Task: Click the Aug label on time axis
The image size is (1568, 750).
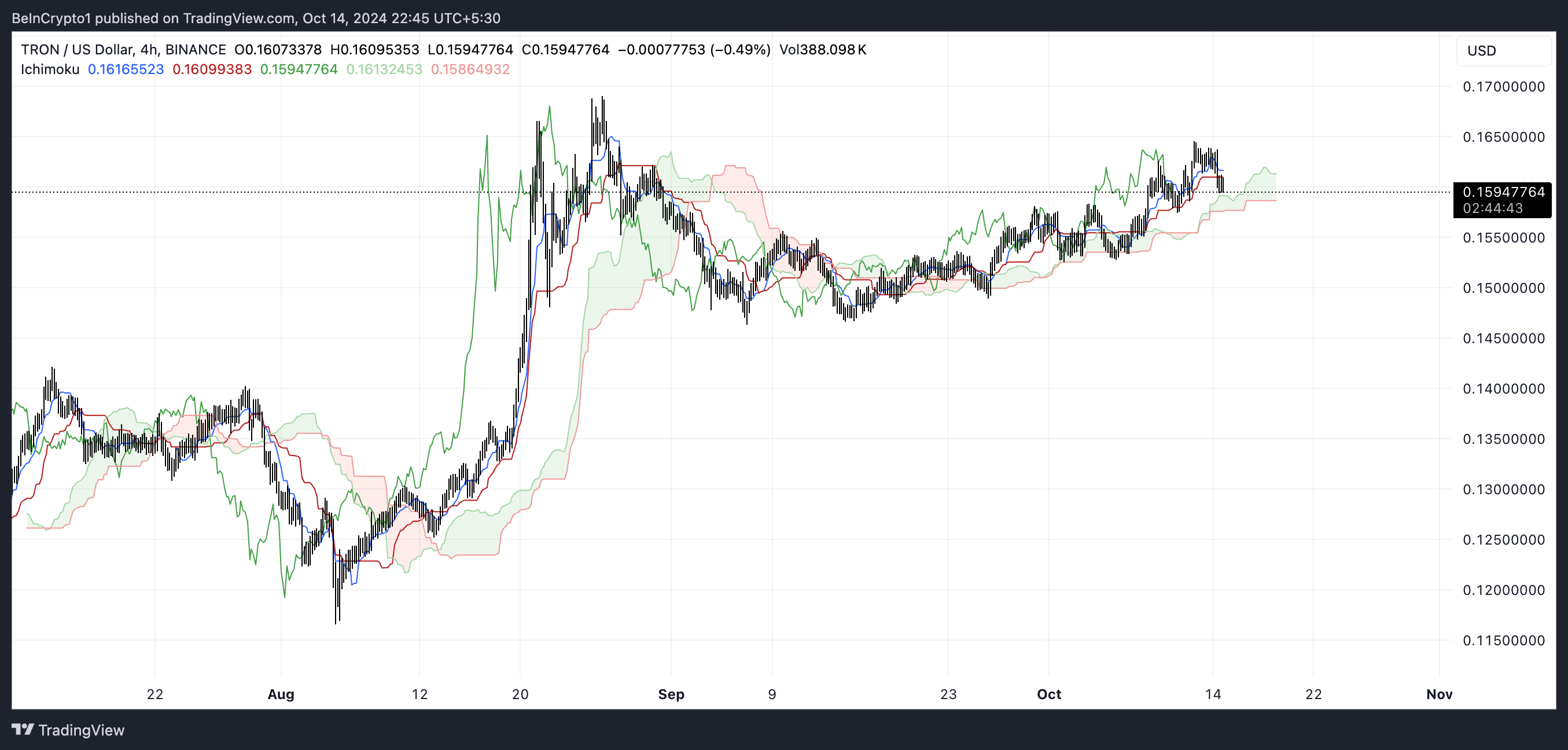Action: pyautogui.click(x=281, y=694)
